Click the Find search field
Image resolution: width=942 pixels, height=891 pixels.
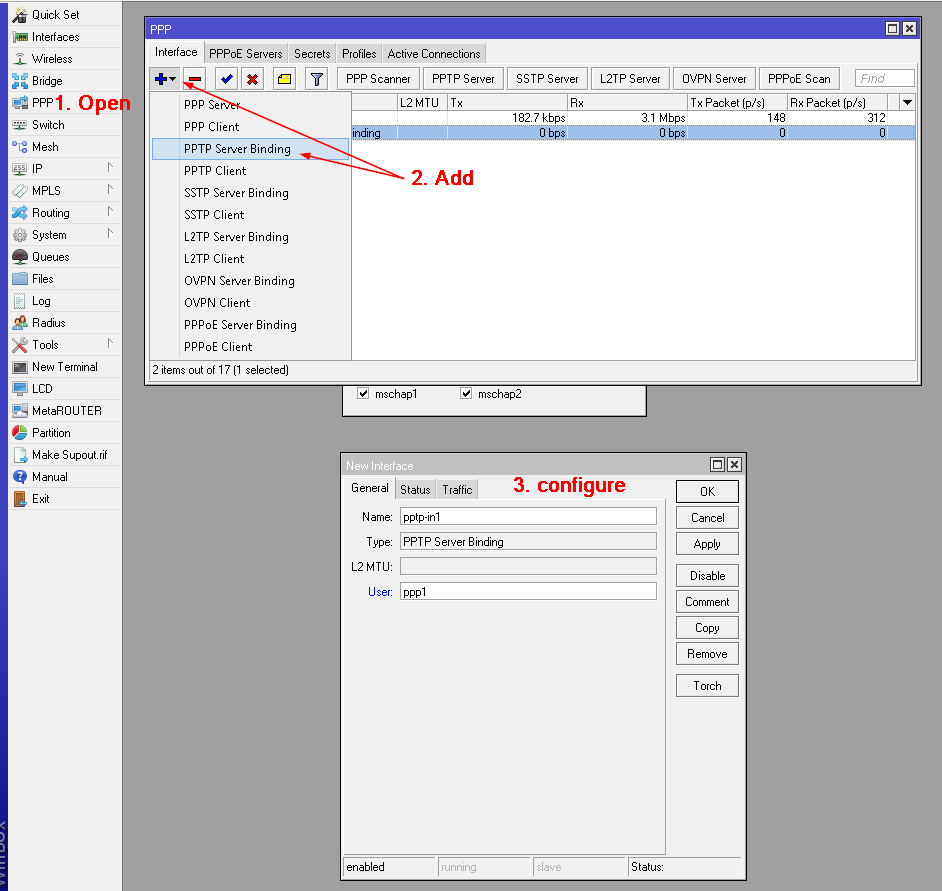[x=884, y=78]
